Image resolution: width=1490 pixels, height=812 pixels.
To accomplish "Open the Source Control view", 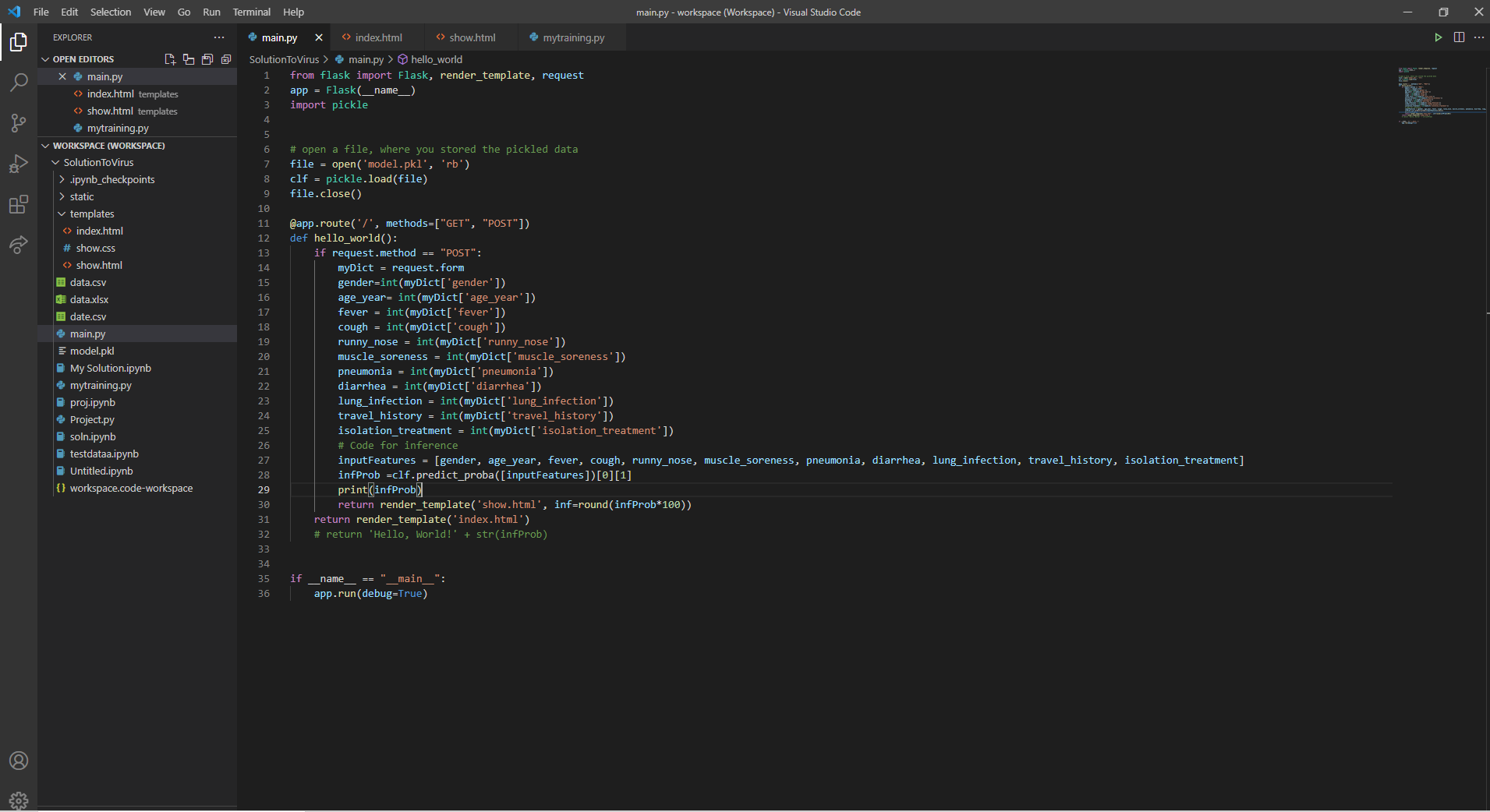I will pyautogui.click(x=19, y=122).
